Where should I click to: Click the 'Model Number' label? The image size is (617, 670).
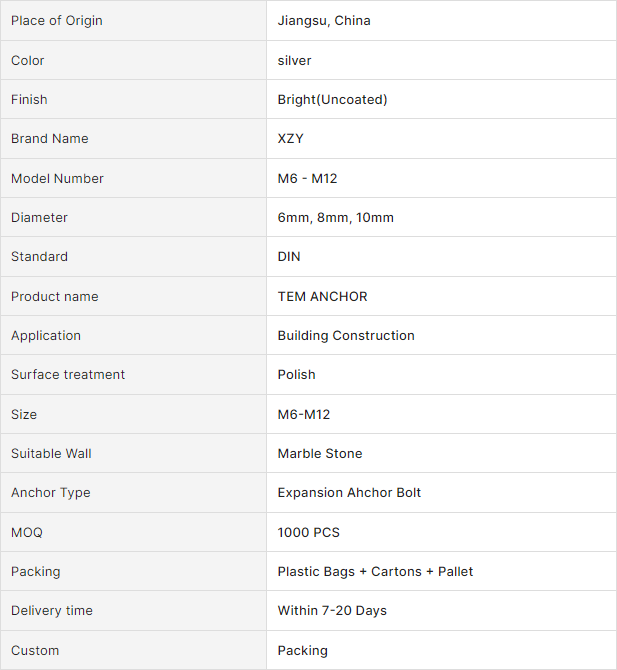coord(57,178)
